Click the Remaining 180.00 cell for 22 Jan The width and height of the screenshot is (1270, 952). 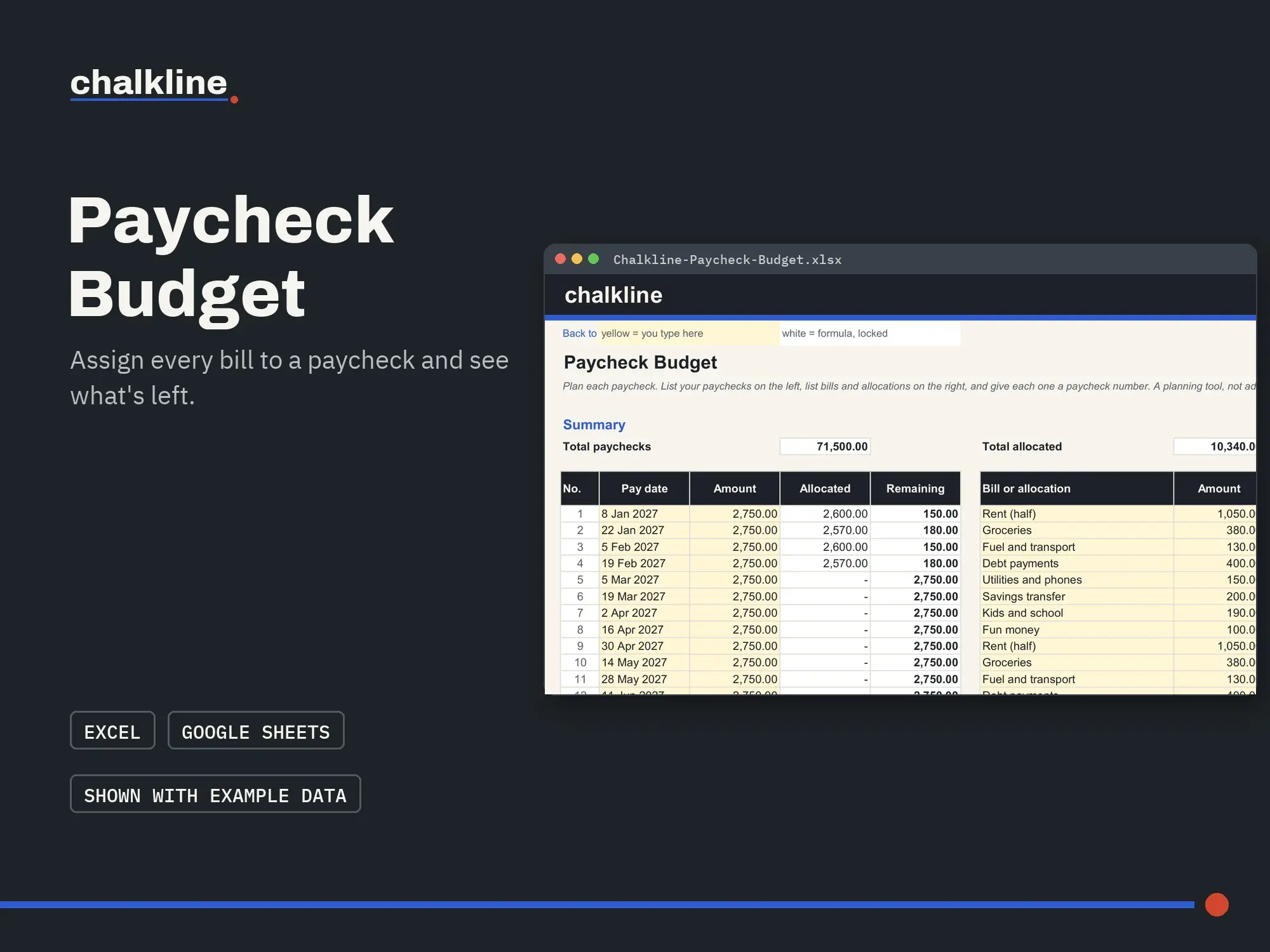tap(915, 530)
